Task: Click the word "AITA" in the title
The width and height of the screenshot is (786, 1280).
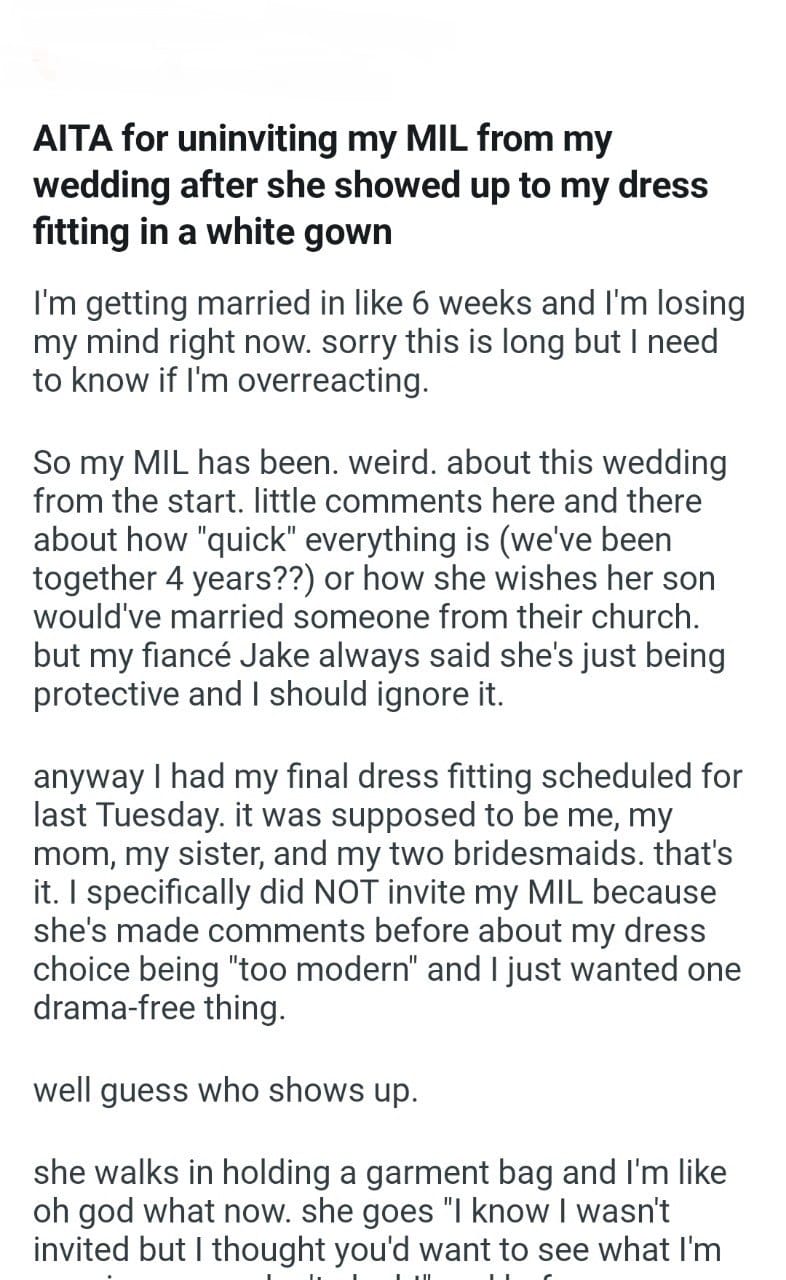Action: coord(76,140)
